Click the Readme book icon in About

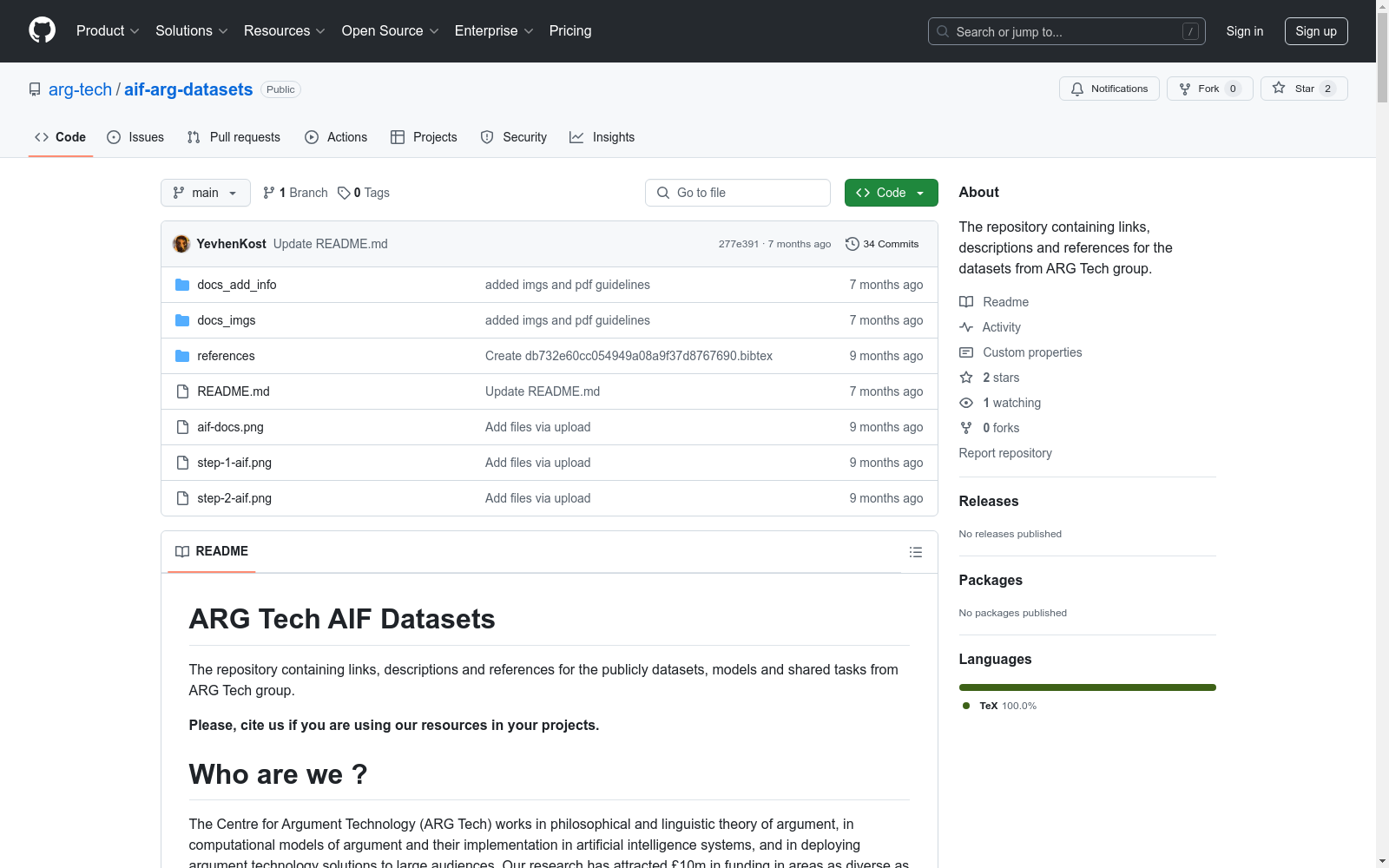966,302
